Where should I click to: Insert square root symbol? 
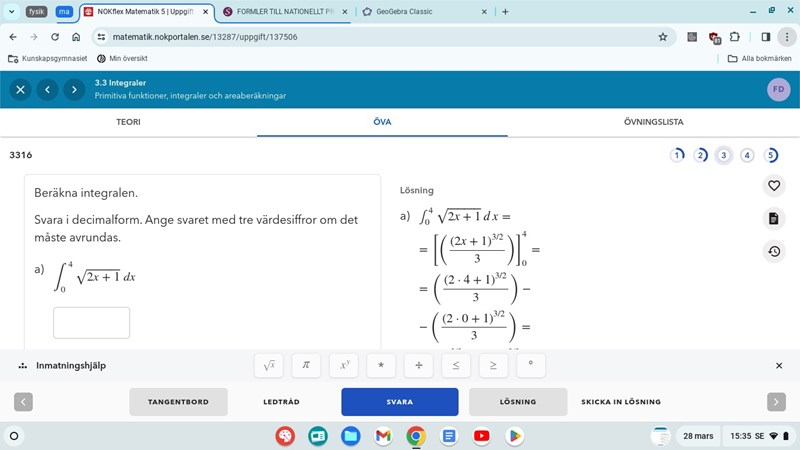(268, 366)
